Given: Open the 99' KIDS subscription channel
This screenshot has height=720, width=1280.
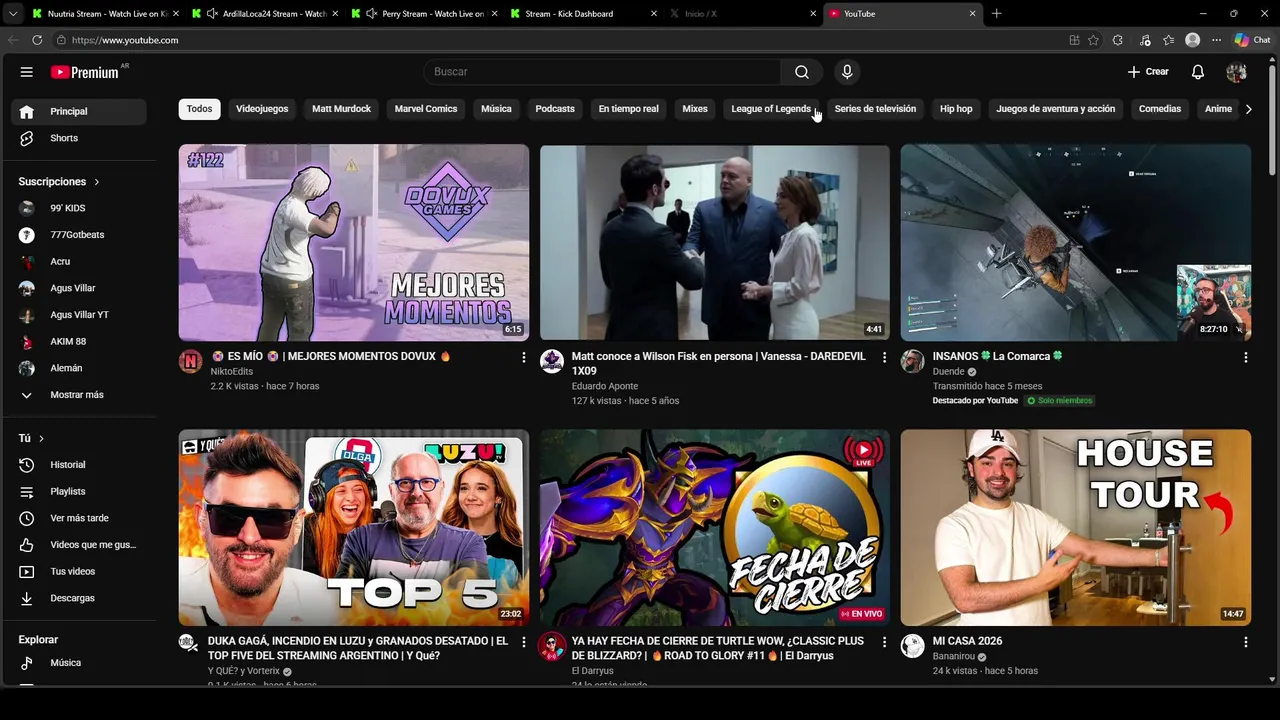Looking at the screenshot, I should [x=79, y=208].
